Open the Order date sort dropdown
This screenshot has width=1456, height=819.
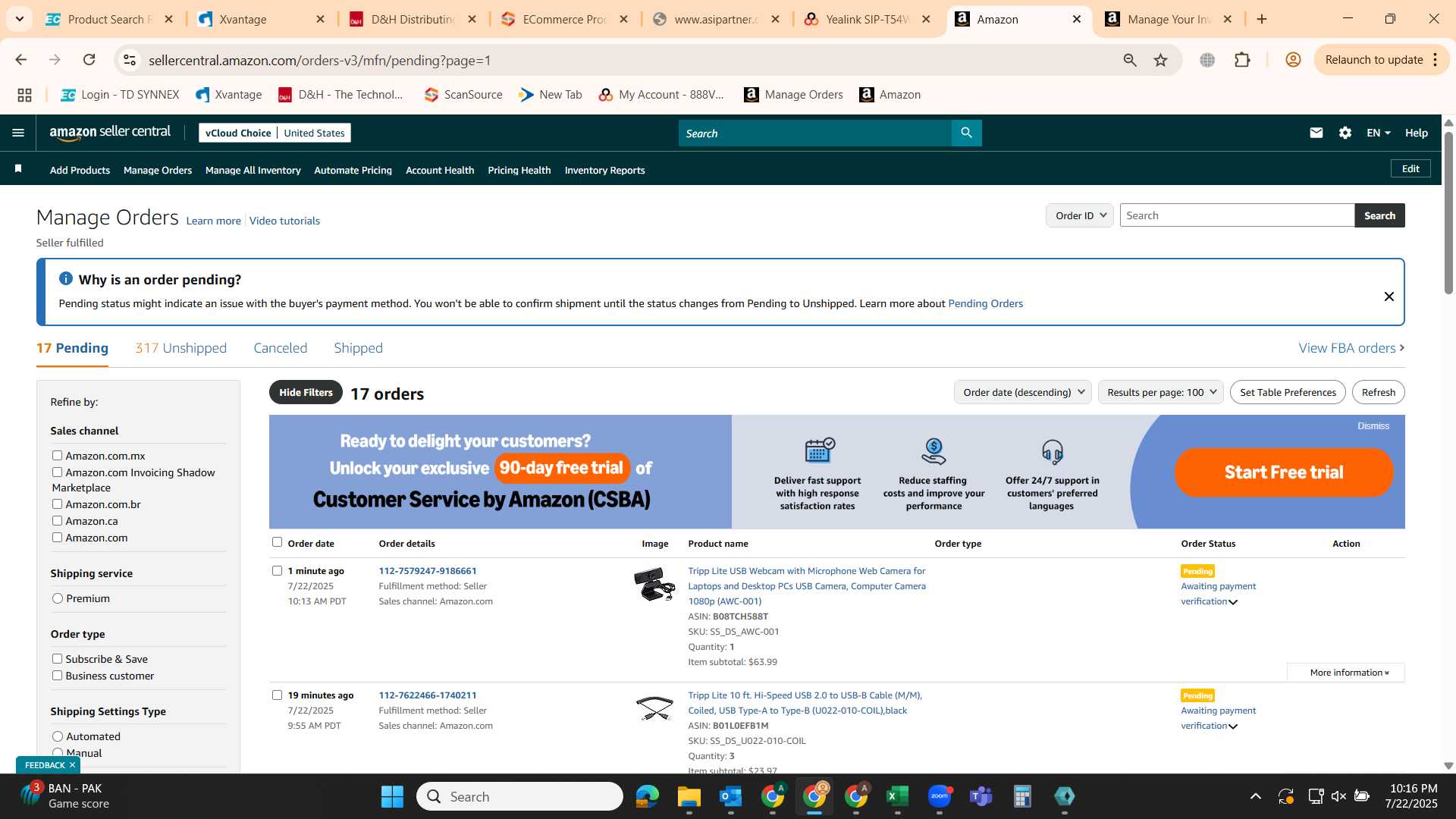1022,392
